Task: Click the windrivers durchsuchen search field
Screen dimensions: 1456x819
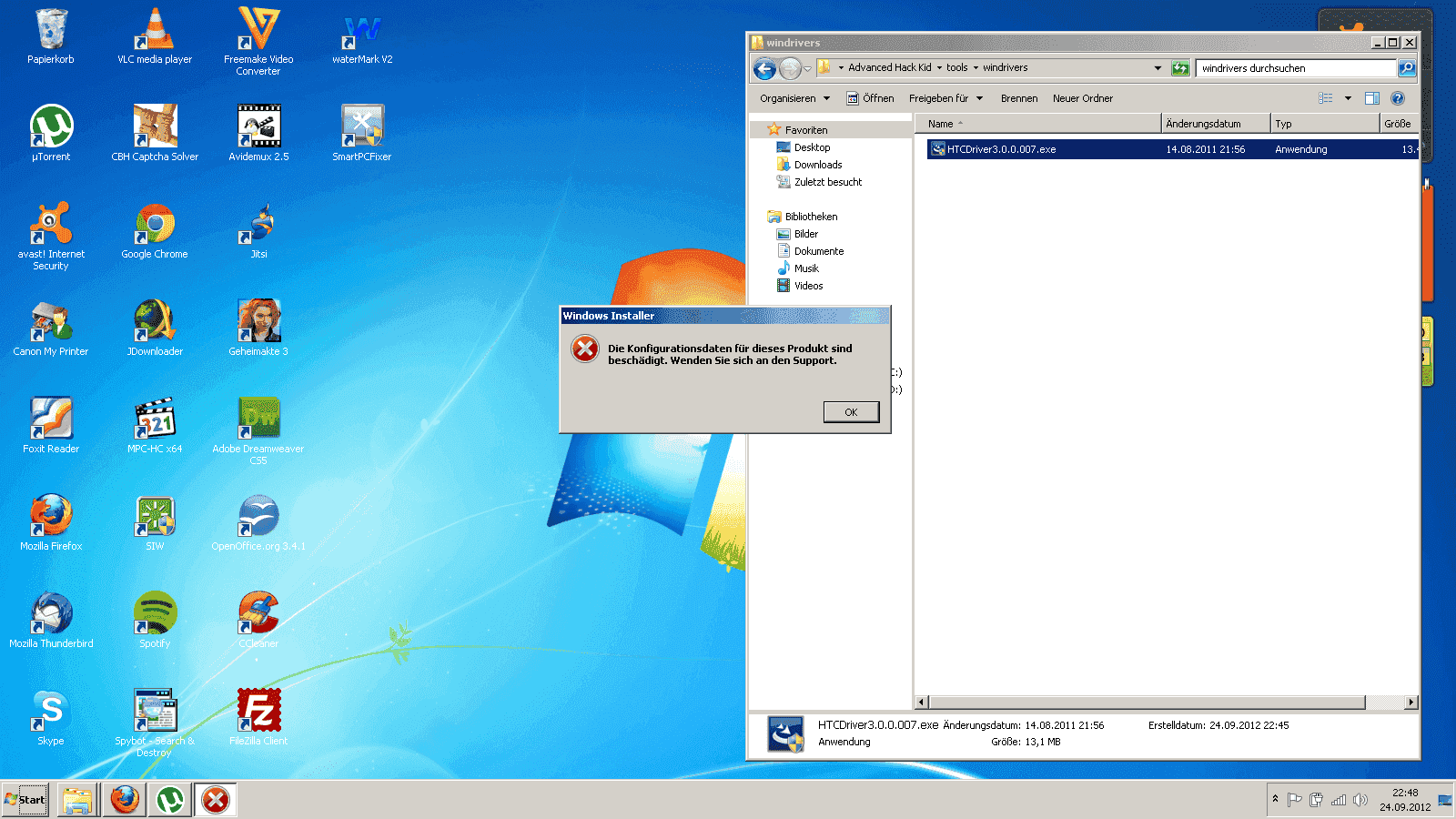Action: click(1297, 68)
